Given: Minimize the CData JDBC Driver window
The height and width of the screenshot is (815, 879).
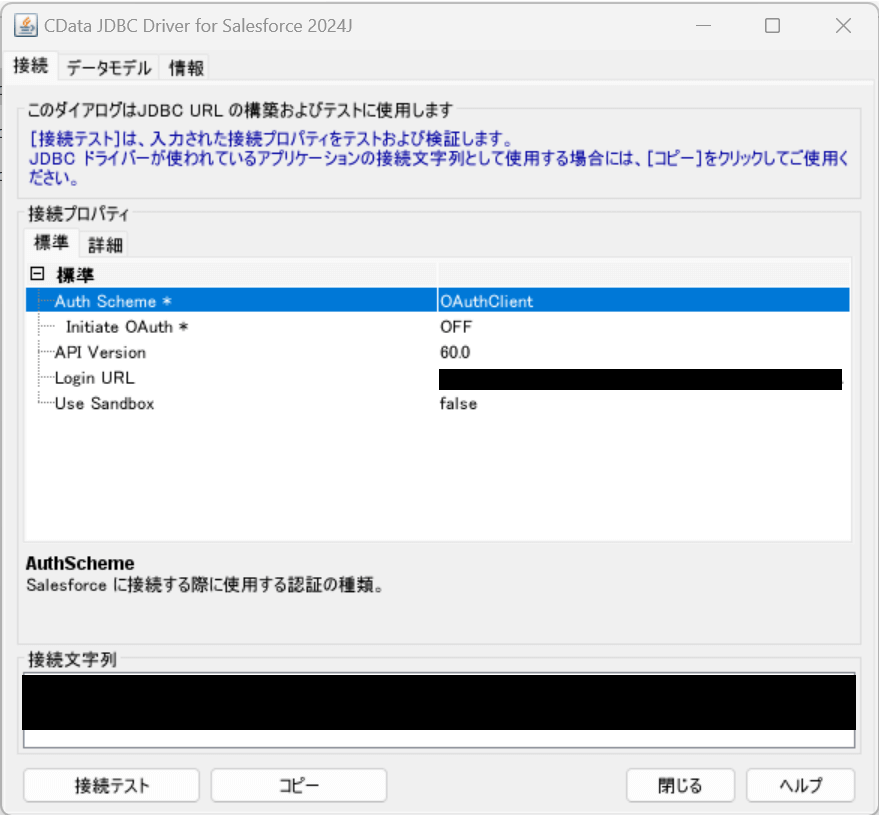Looking at the screenshot, I should coord(703,26).
